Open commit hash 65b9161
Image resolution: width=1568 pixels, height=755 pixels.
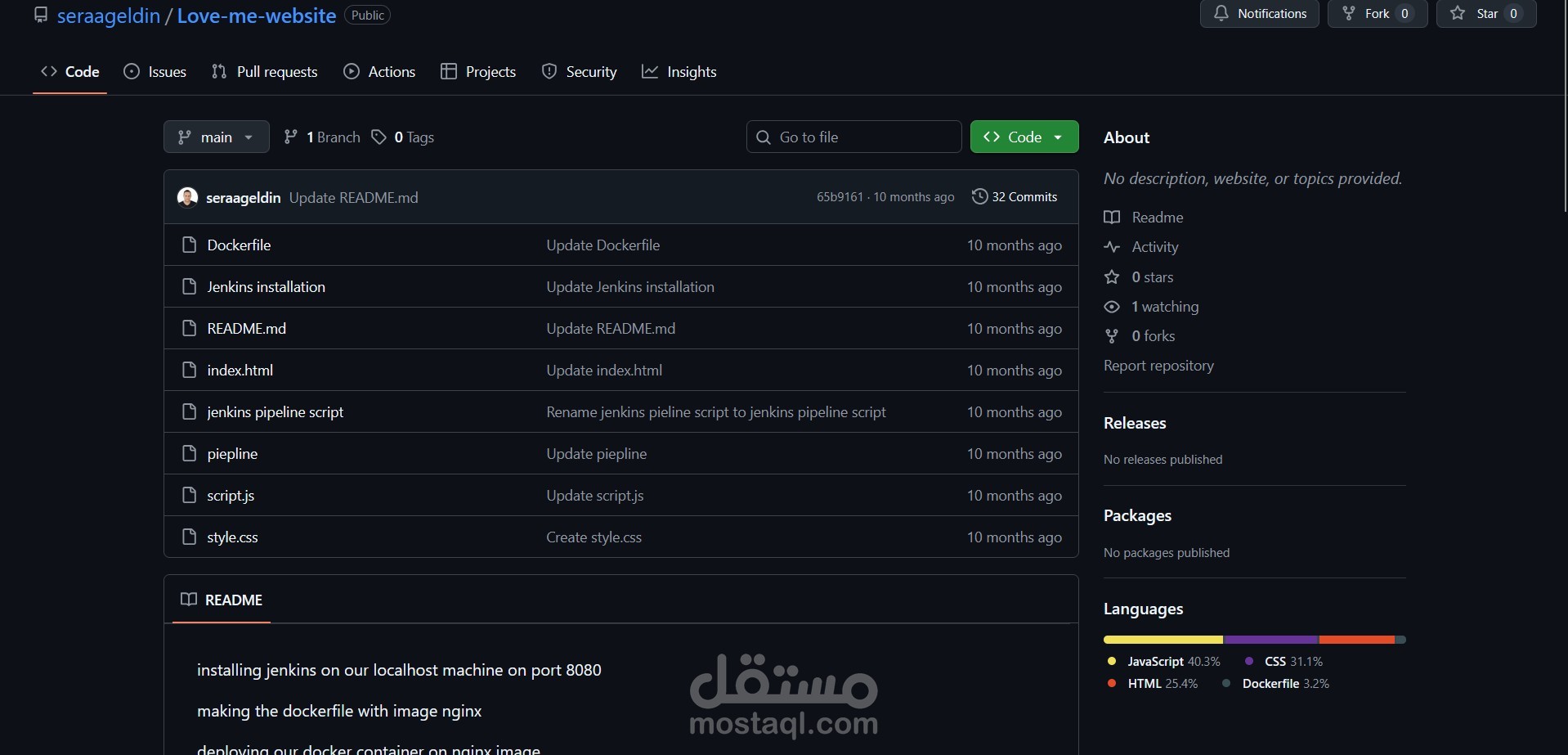[x=840, y=197]
